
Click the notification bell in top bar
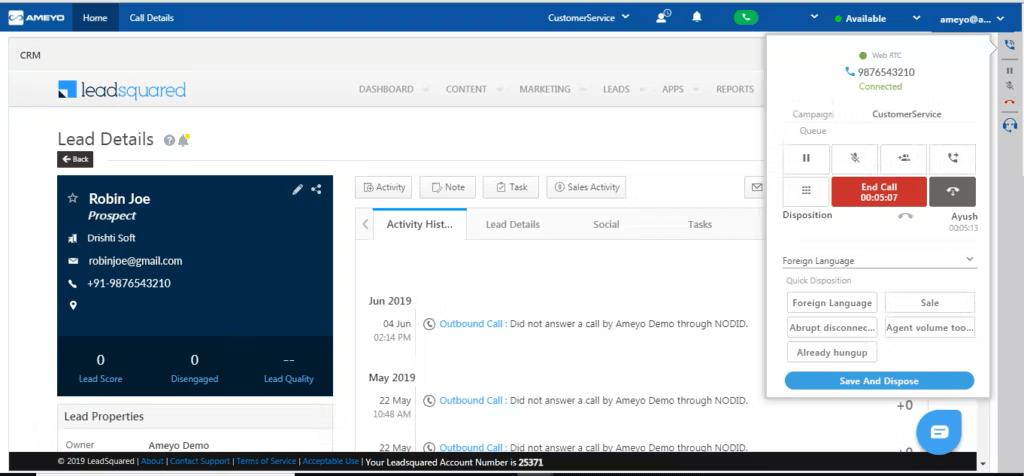pos(697,17)
